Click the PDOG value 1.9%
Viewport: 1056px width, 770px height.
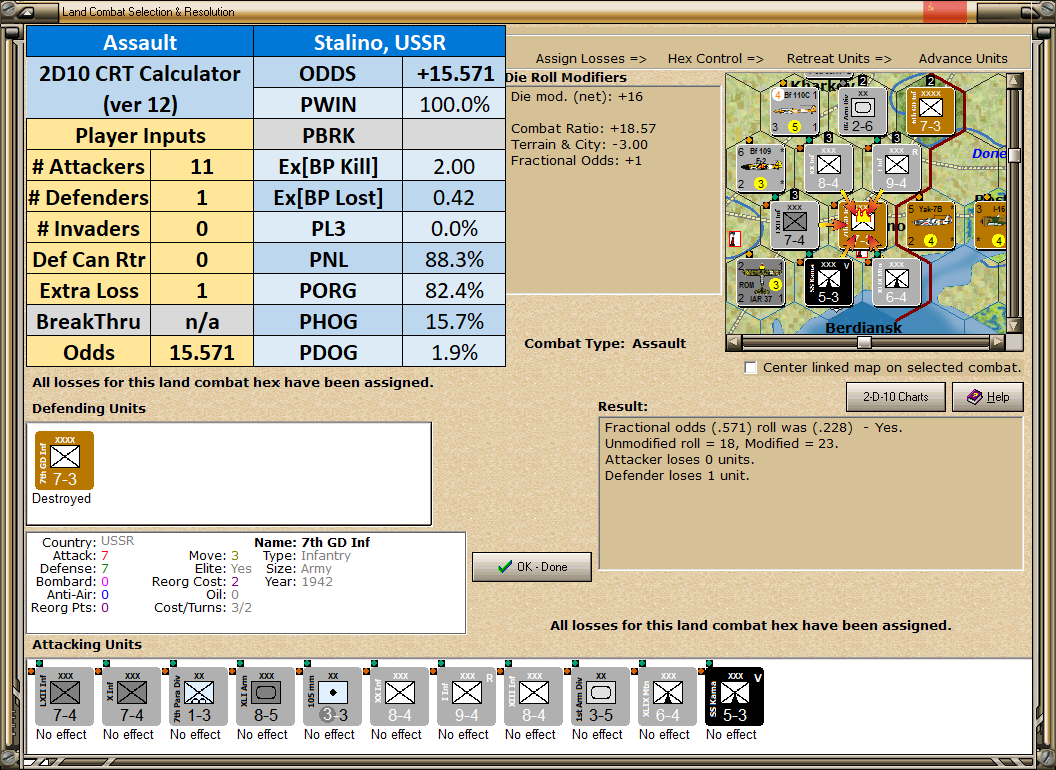pyautogui.click(x=455, y=352)
